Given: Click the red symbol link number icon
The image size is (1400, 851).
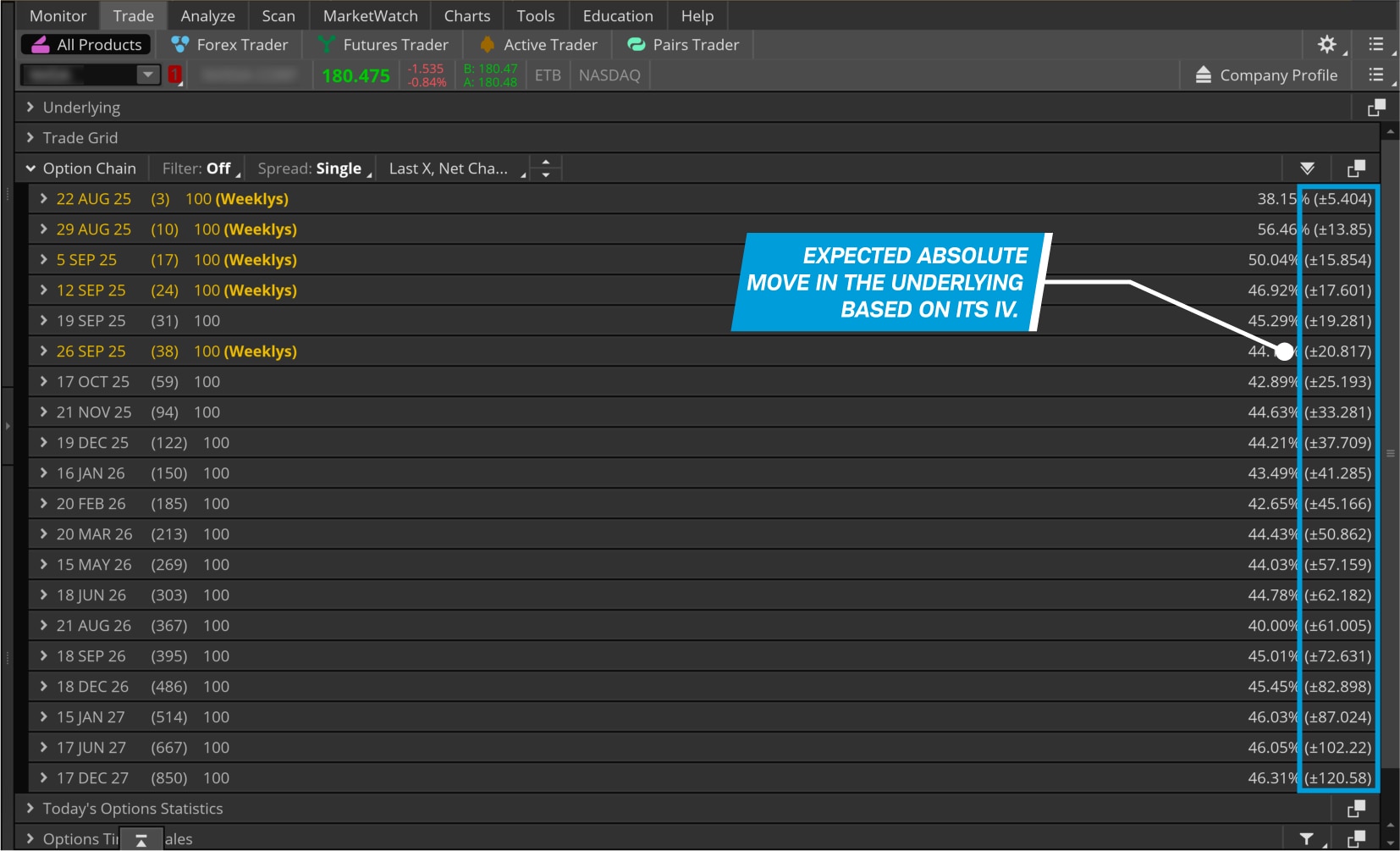Looking at the screenshot, I should 175,75.
